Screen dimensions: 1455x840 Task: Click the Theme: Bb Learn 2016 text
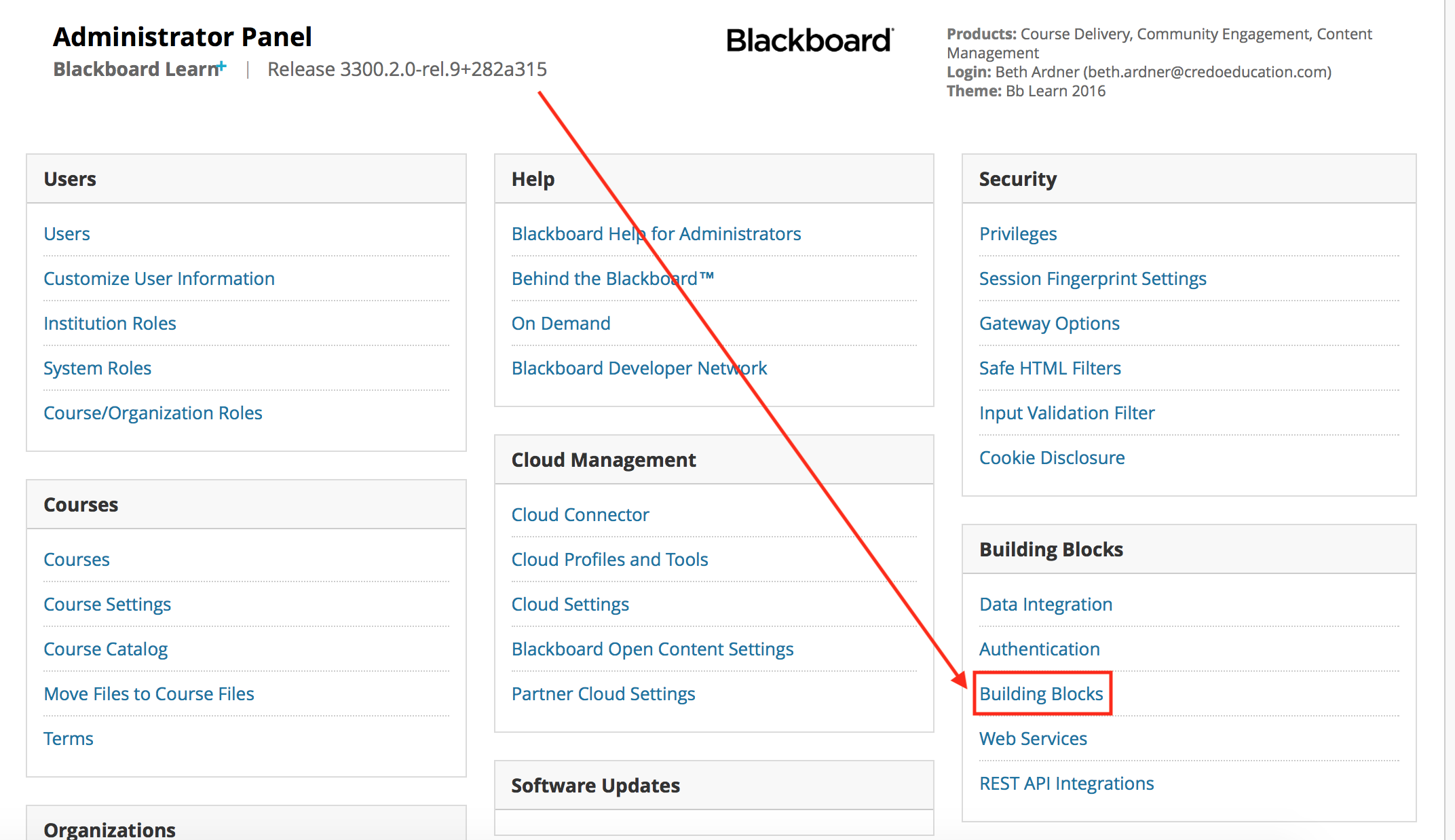point(1026,91)
